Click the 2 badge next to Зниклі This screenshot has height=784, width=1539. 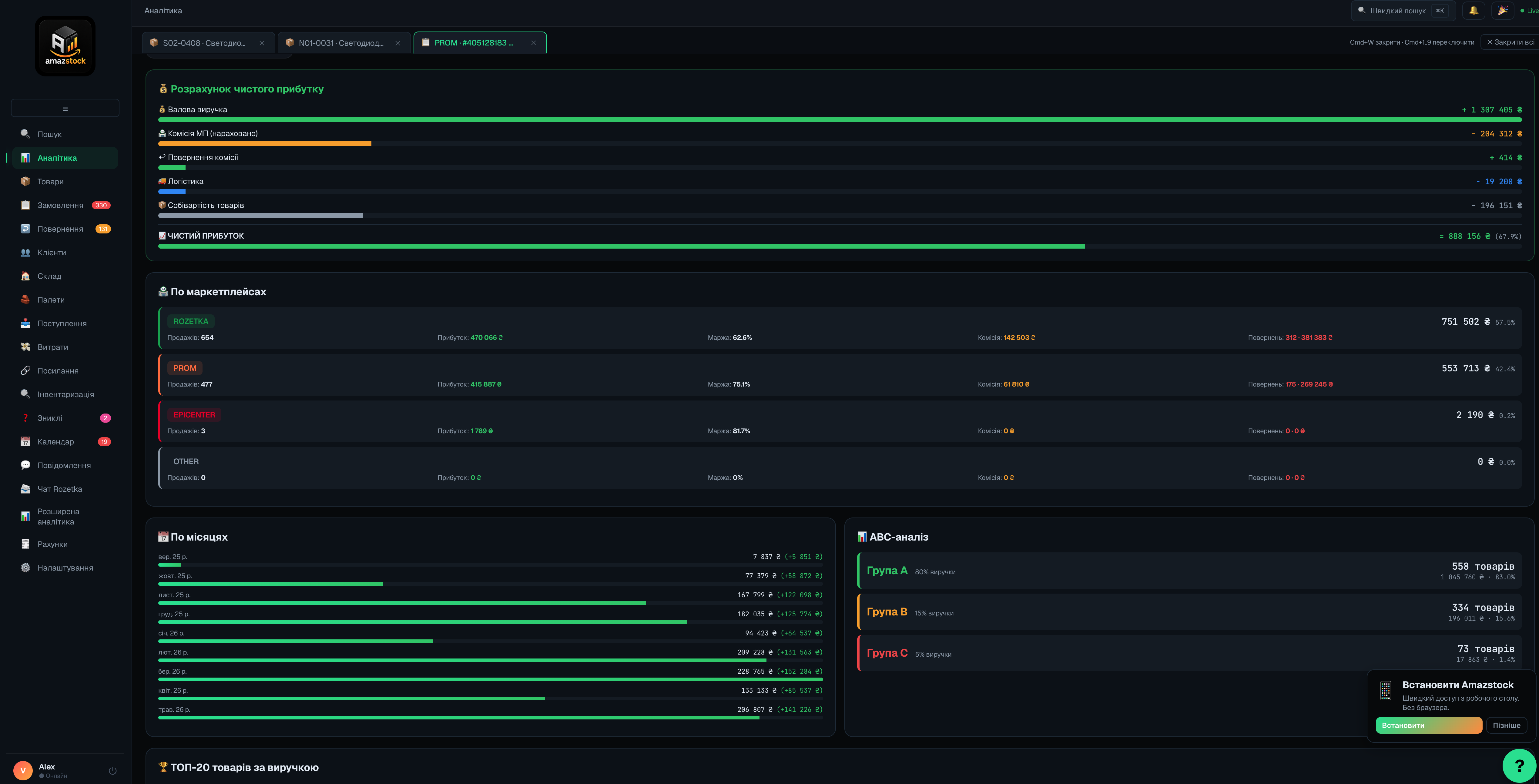tap(105, 418)
